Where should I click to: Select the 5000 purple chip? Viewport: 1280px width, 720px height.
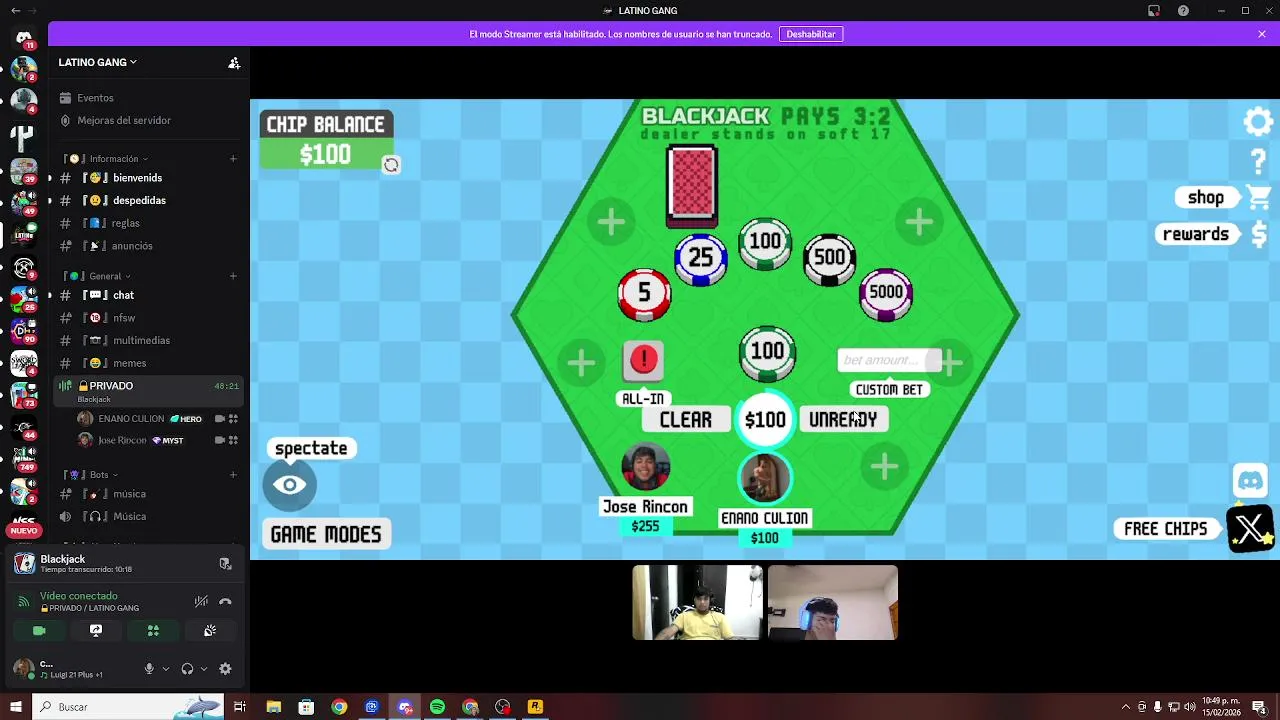click(x=885, y=294)
